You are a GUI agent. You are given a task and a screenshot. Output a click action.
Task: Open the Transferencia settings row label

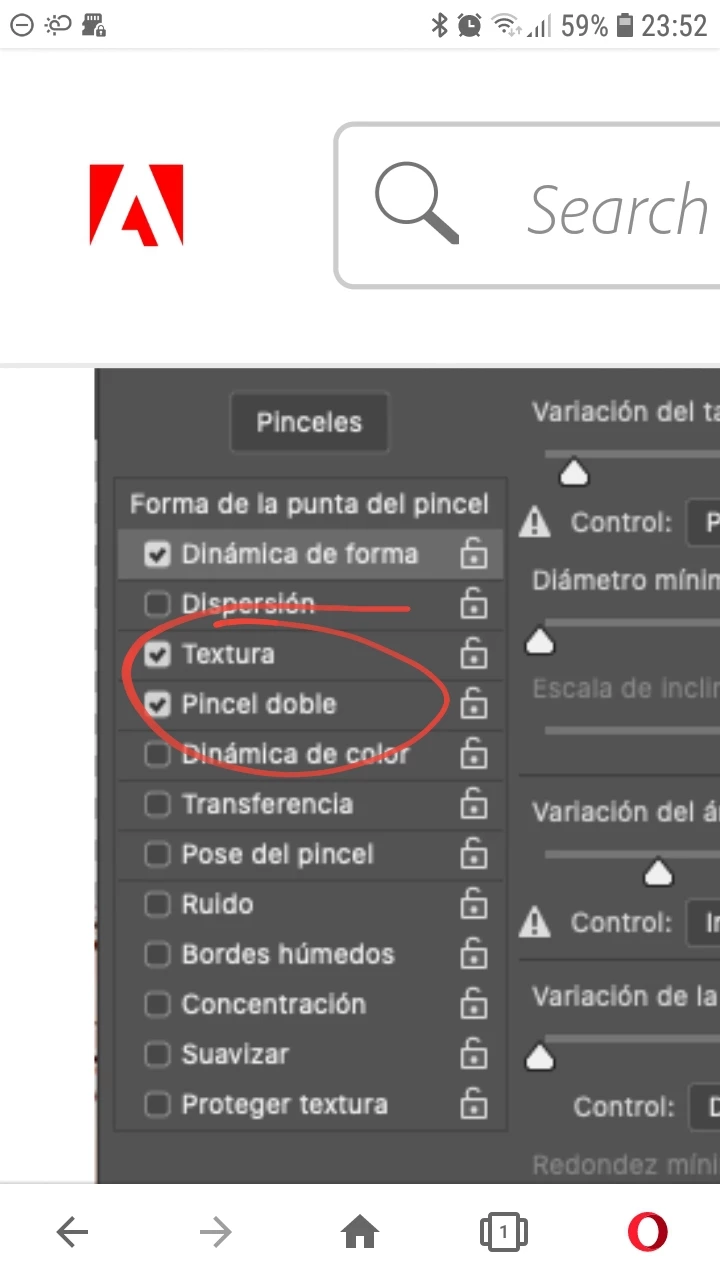point(267,804)
